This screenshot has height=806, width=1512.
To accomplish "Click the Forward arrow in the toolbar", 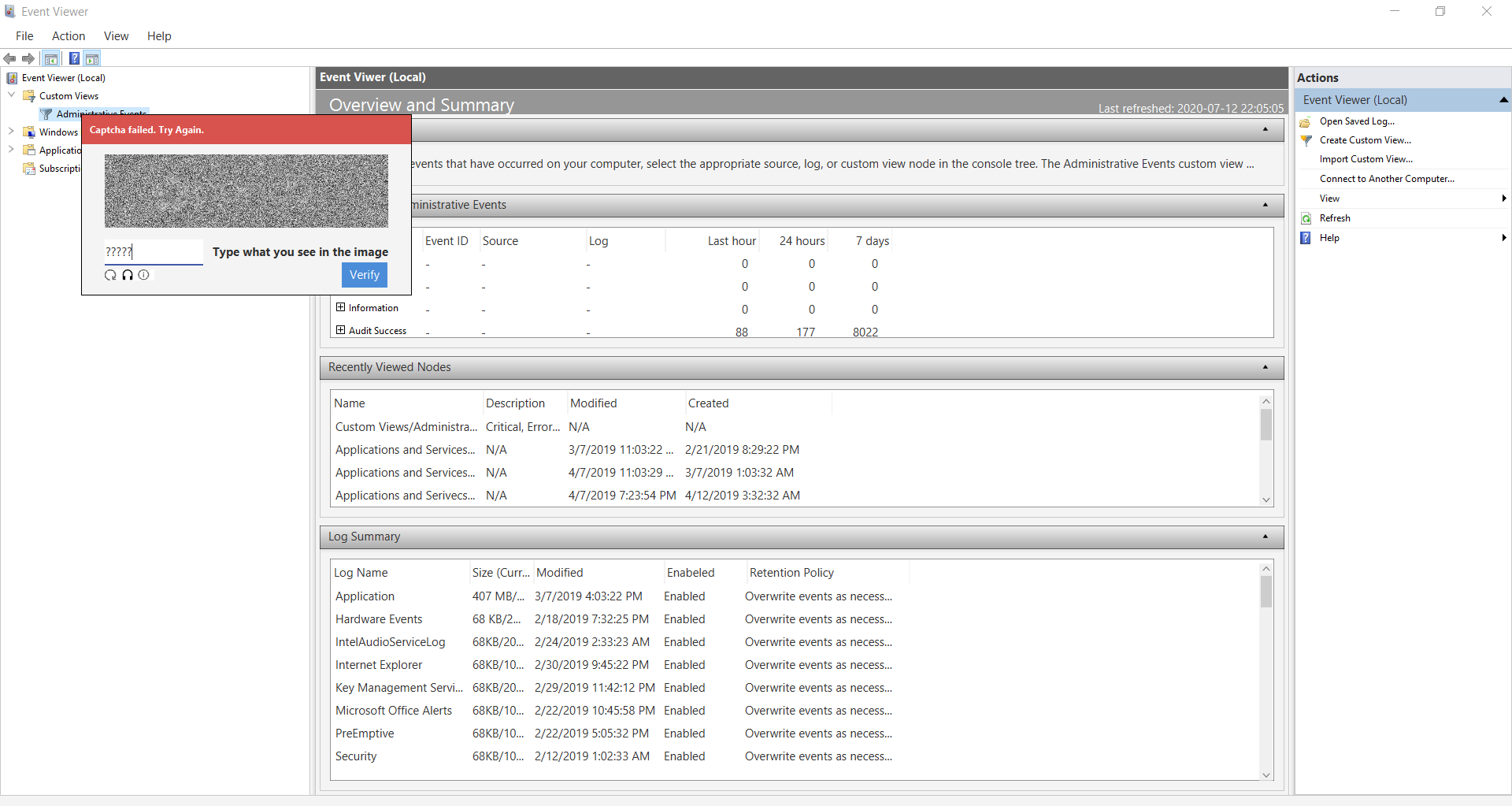I will [x=28, y=58].
